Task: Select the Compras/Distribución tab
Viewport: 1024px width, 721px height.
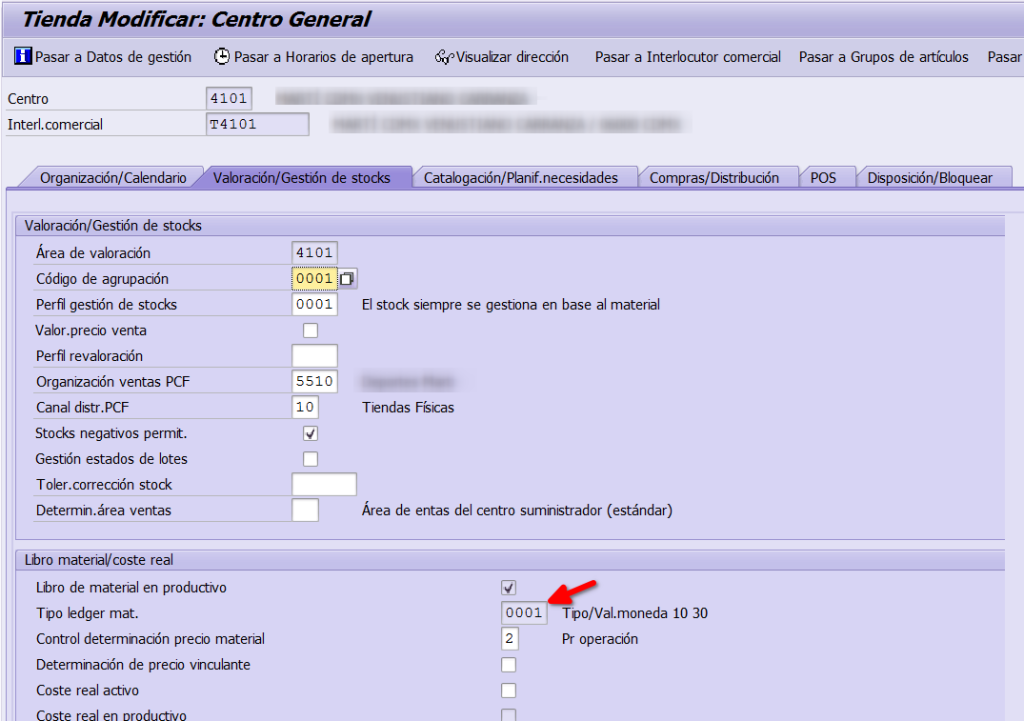Action: click(714, 178)
